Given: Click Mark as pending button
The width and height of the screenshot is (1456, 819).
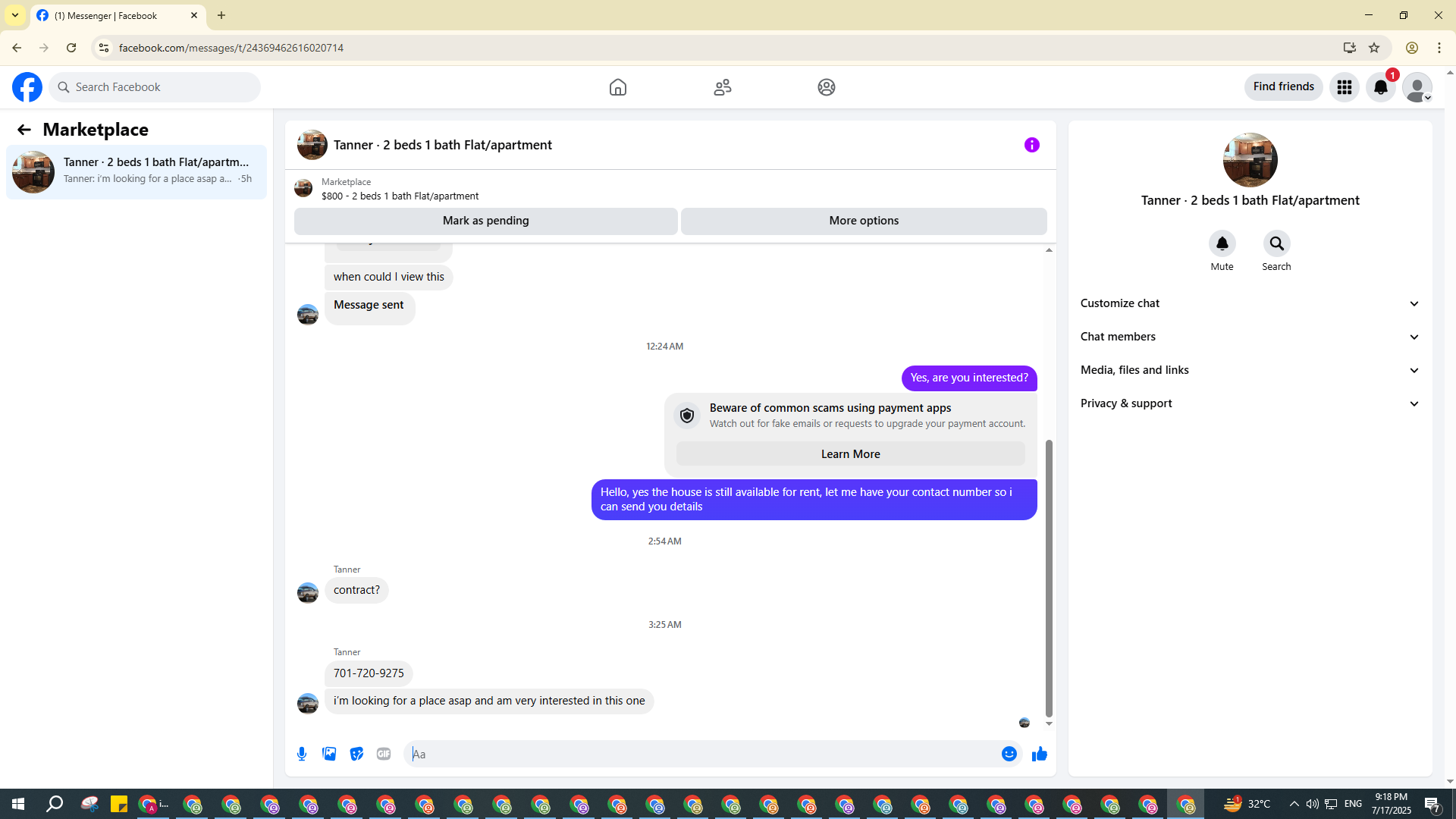Looking at the screenshot, I should point(486,221).
